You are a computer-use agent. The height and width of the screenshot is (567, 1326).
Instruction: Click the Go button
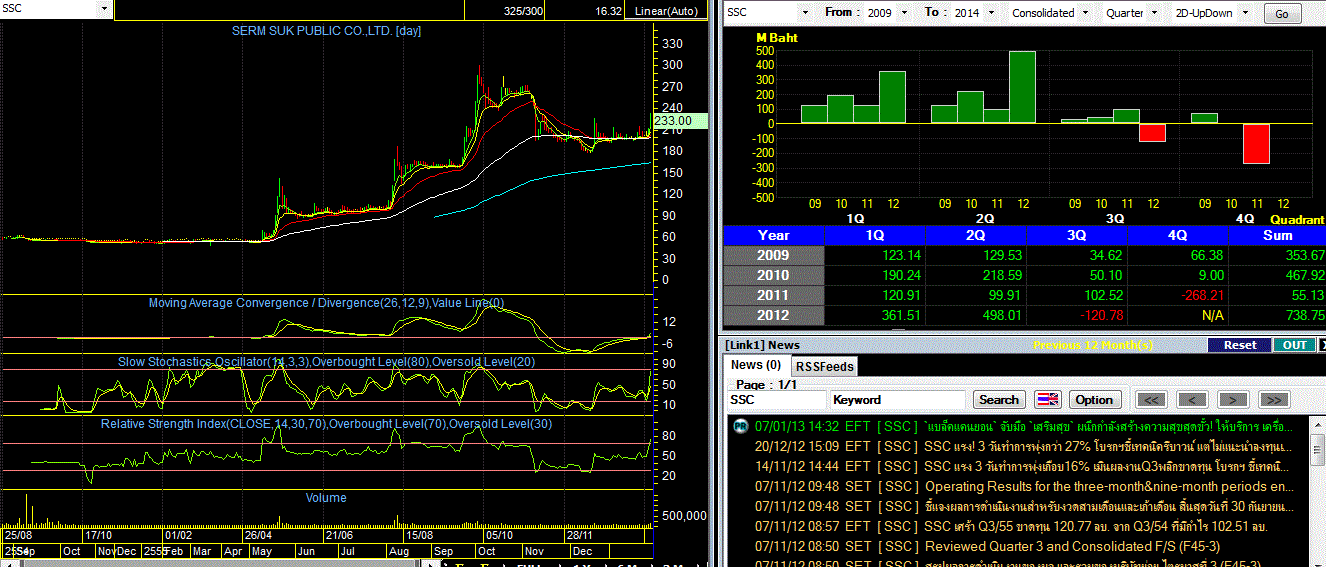[x=1282, y=14]
